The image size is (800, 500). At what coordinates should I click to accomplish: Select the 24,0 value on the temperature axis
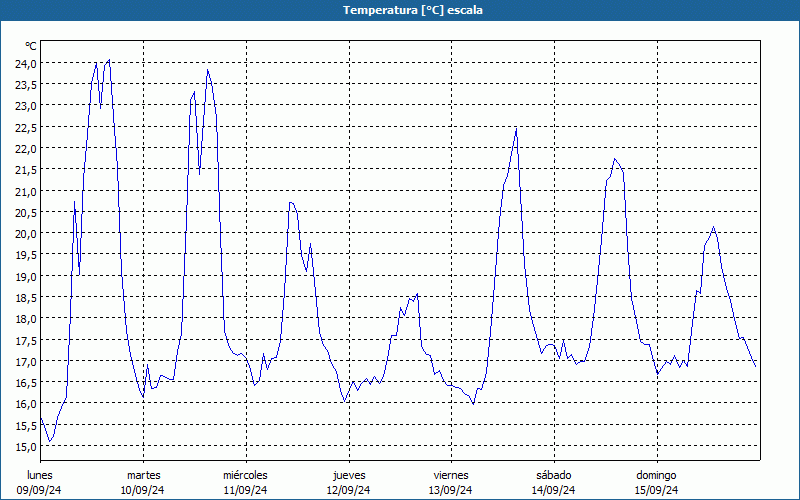pos(26,63)
